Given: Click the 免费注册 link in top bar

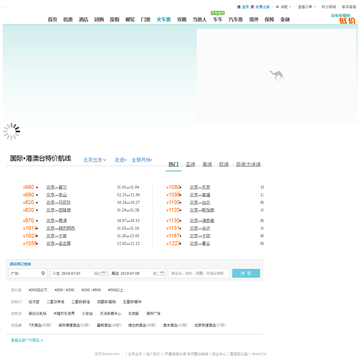Looking at the screenshot, I should (x=263, y=7).
